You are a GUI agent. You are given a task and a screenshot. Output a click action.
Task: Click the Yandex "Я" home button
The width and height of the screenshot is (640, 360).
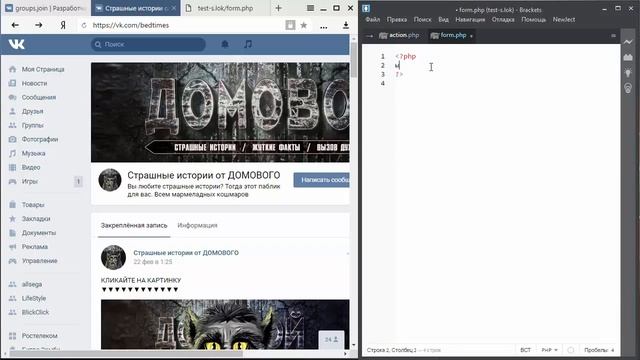click(63, 25)
